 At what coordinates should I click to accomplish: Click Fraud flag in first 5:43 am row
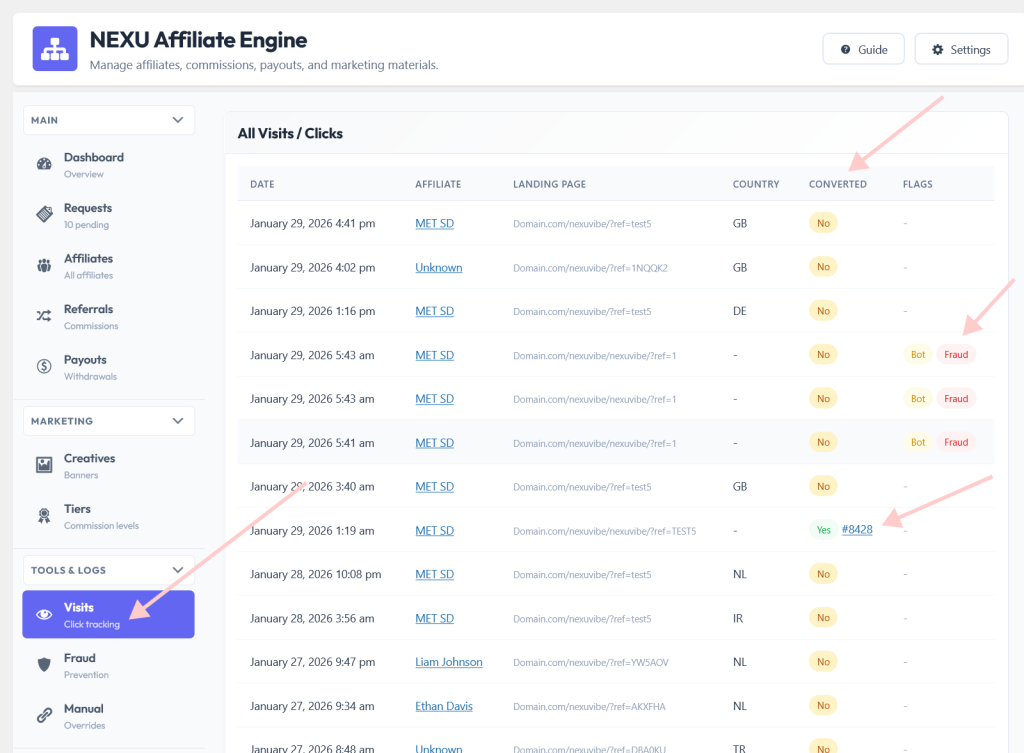[x=956, y=355]
